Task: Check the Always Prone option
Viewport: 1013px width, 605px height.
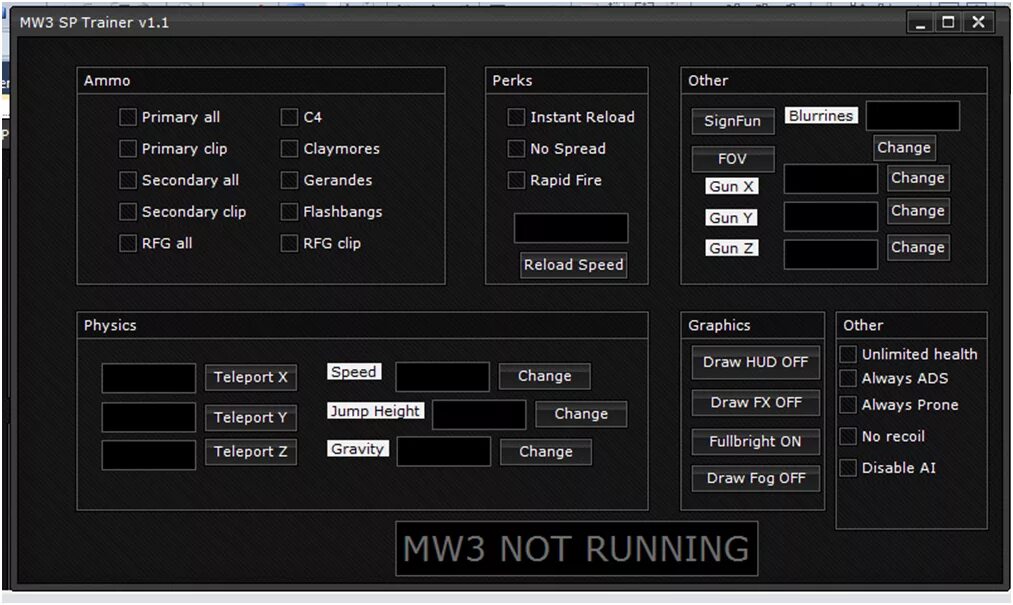Action: tap(848, 405)
